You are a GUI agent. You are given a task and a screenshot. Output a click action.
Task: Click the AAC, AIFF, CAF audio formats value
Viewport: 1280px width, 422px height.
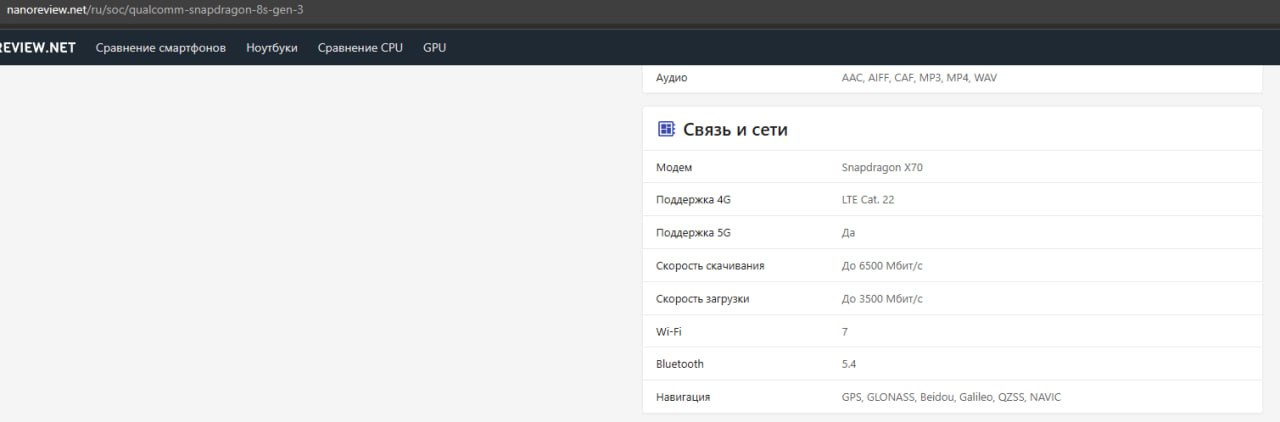point(919,78)
